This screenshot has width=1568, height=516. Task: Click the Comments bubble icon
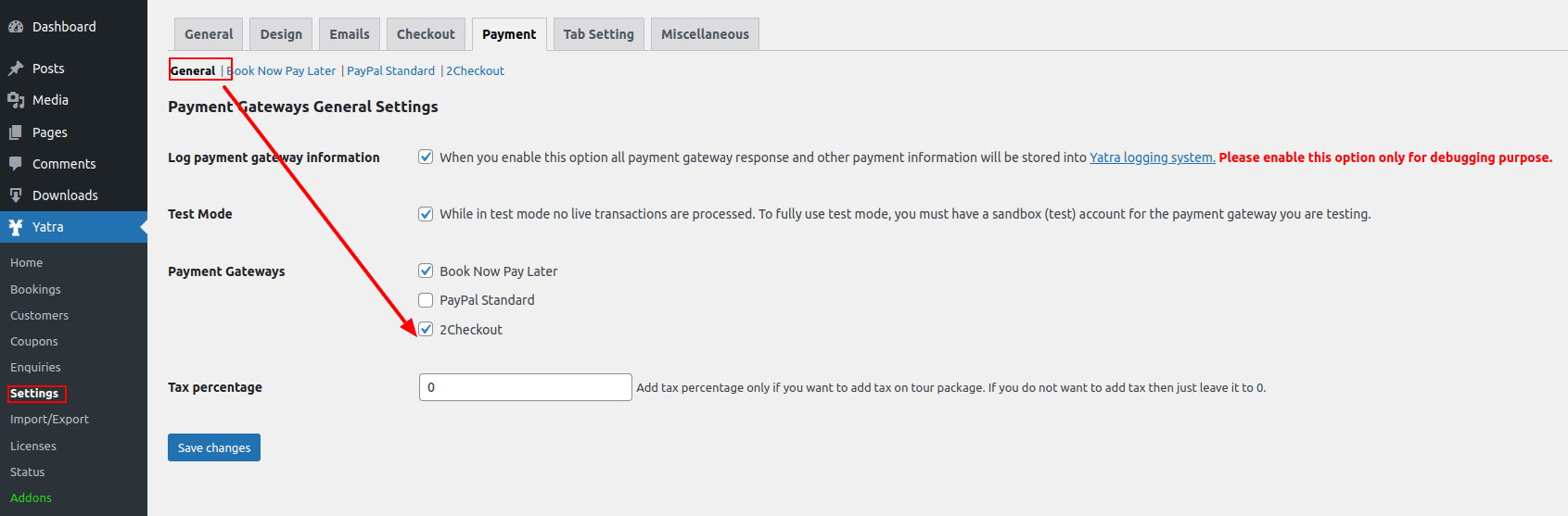[x=16, y=164]
